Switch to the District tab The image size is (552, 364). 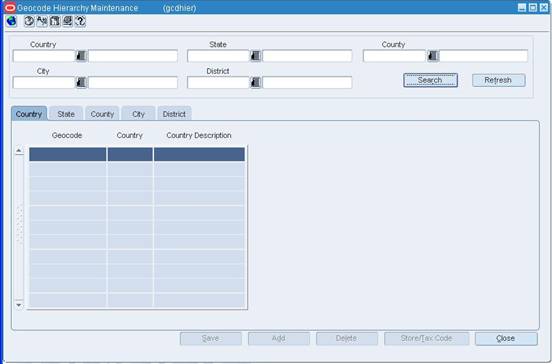pyautogui.click(x=174, y=114)
